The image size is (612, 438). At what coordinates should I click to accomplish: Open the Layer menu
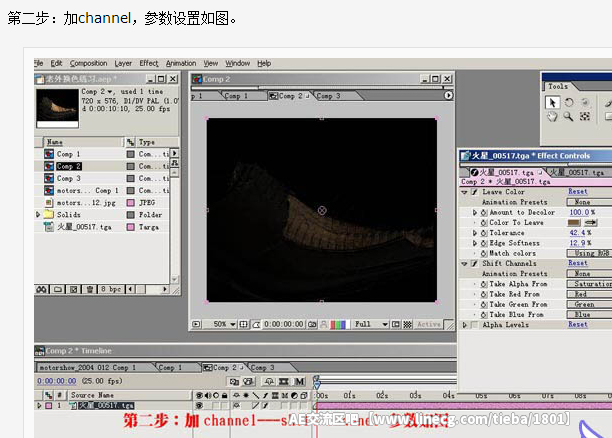123,63
